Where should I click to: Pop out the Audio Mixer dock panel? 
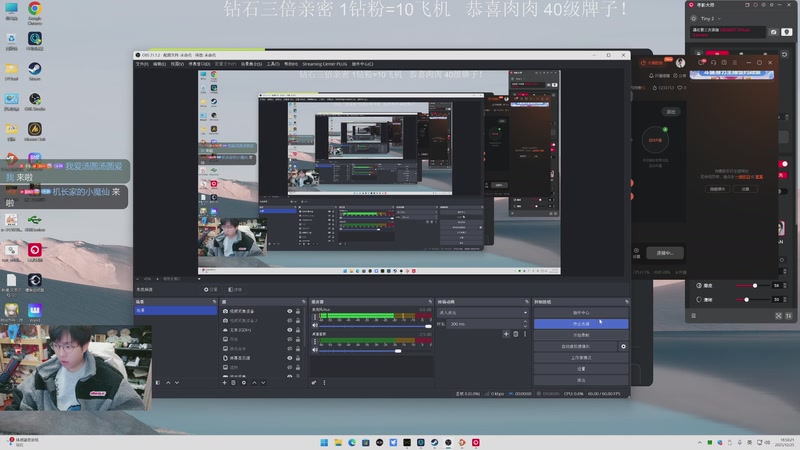[430, 302]
